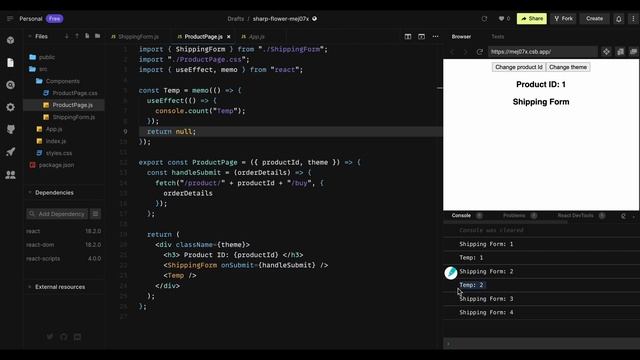Select the Console tab
Screen dimensions: 640x360
click(461, 216)
